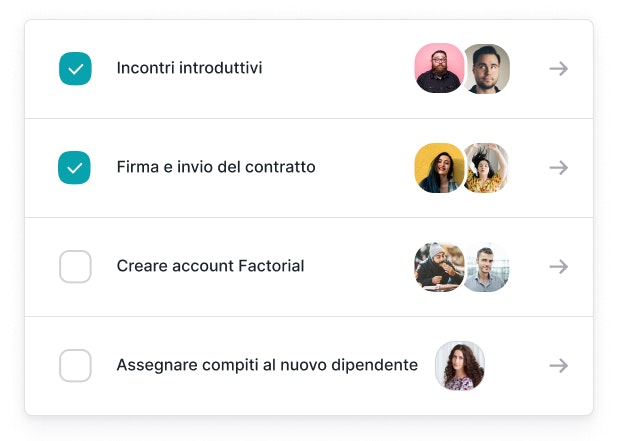Click the Creare account Factorial task label
The height and width of the screenshot is (441, 618).
210,267
